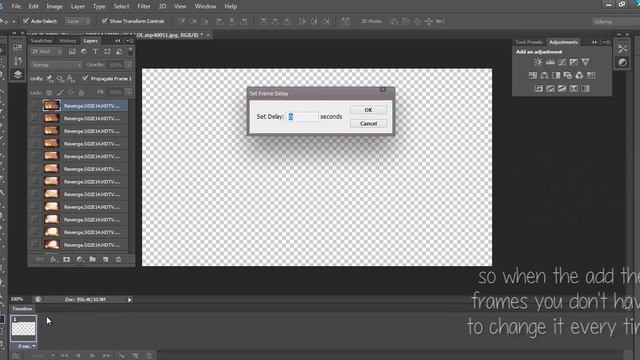Add an Invert adjustment
The width and height of the screenshot is (640, 360).
pyautogui.click(x=539, y=89)
